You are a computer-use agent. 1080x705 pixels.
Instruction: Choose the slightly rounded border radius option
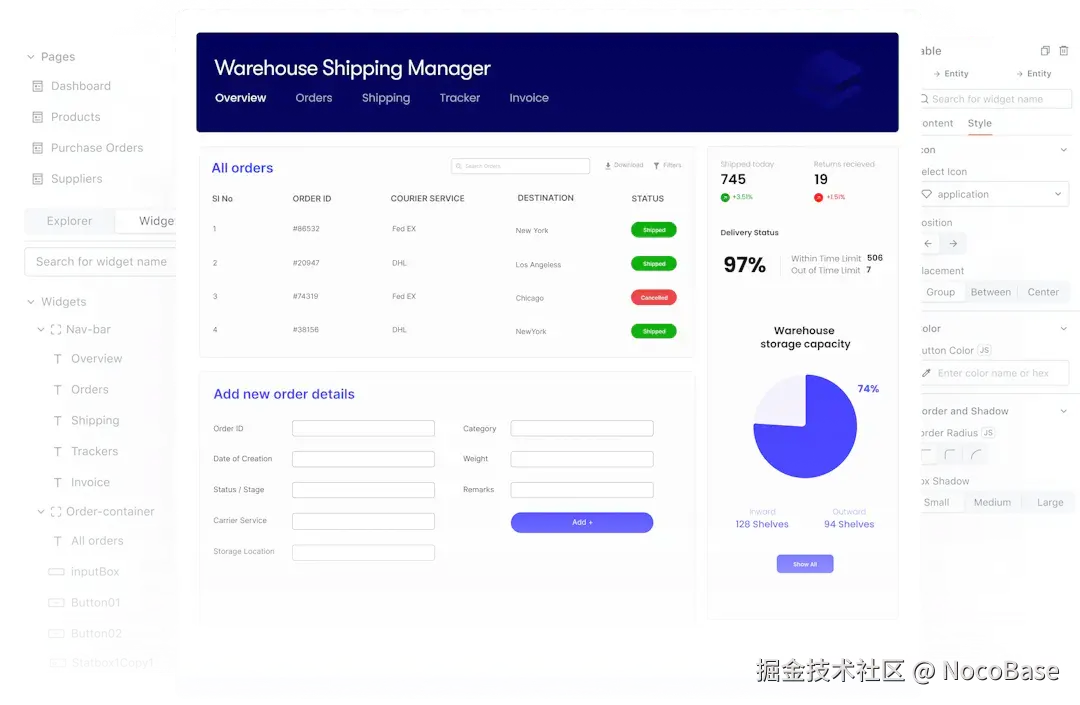point(951,454)
